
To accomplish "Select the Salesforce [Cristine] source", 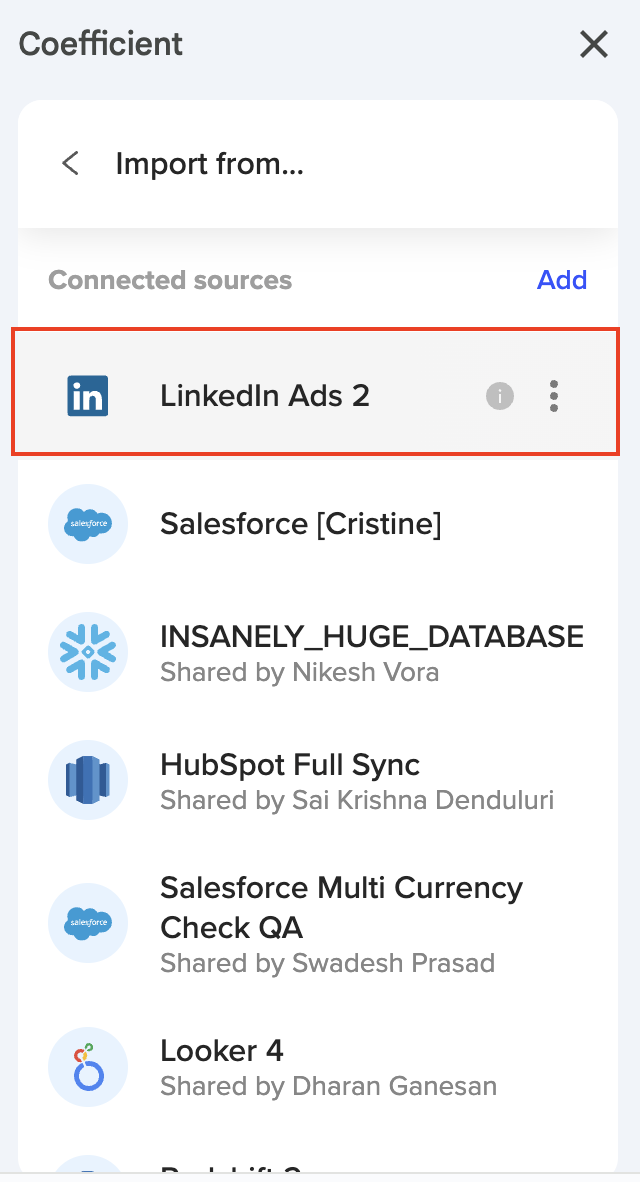I will click(x=300, y=524).
